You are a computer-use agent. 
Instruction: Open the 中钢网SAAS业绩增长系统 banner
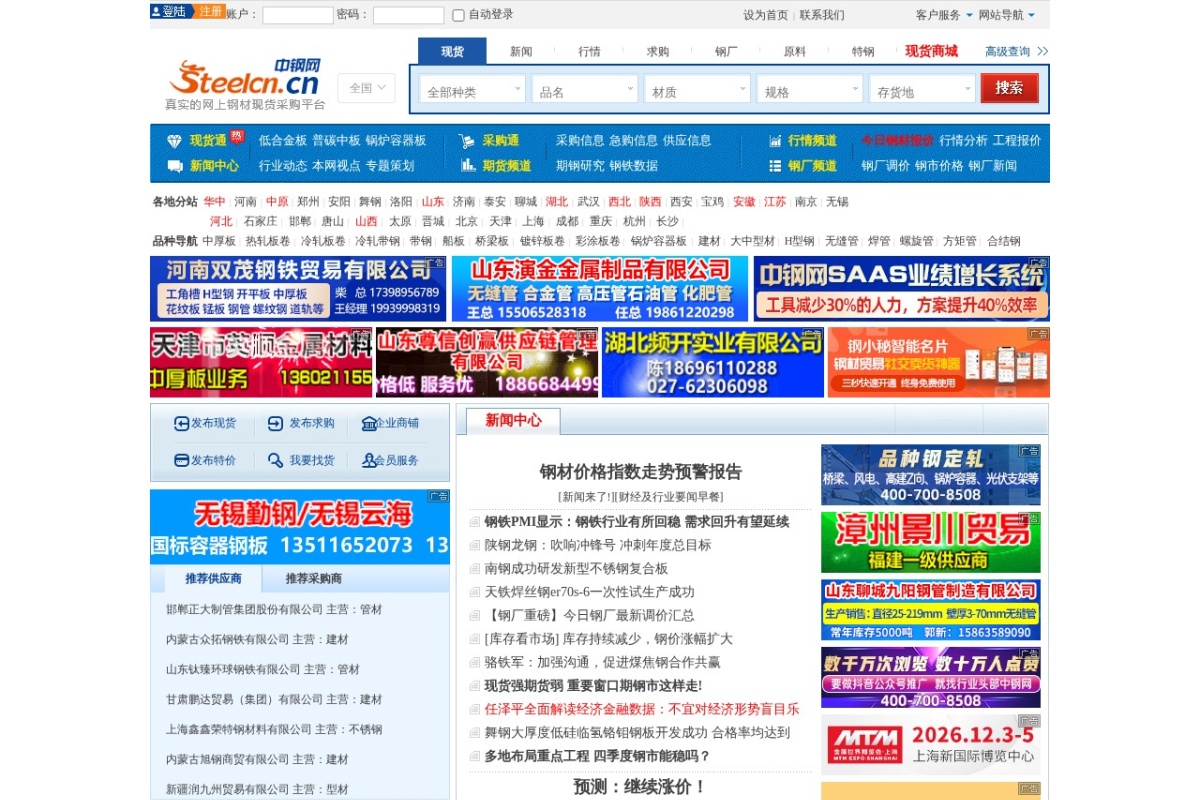tap(902, 289)
